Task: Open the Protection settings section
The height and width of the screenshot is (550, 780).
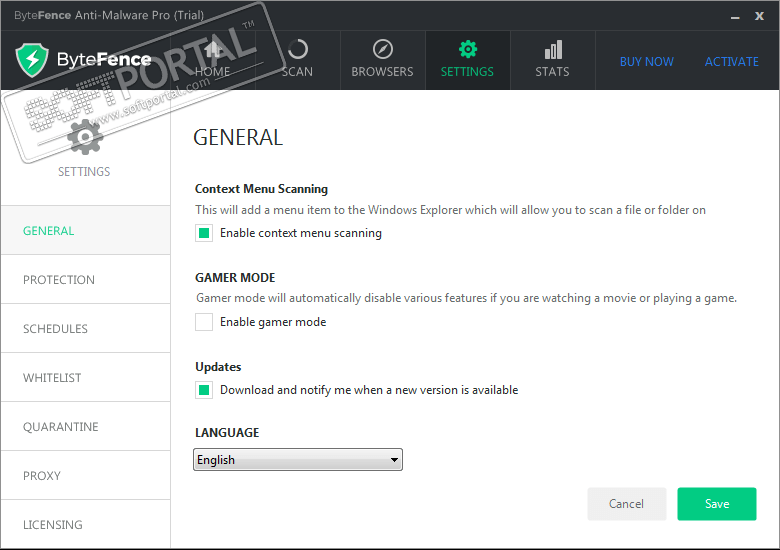Action: point(86,279)
